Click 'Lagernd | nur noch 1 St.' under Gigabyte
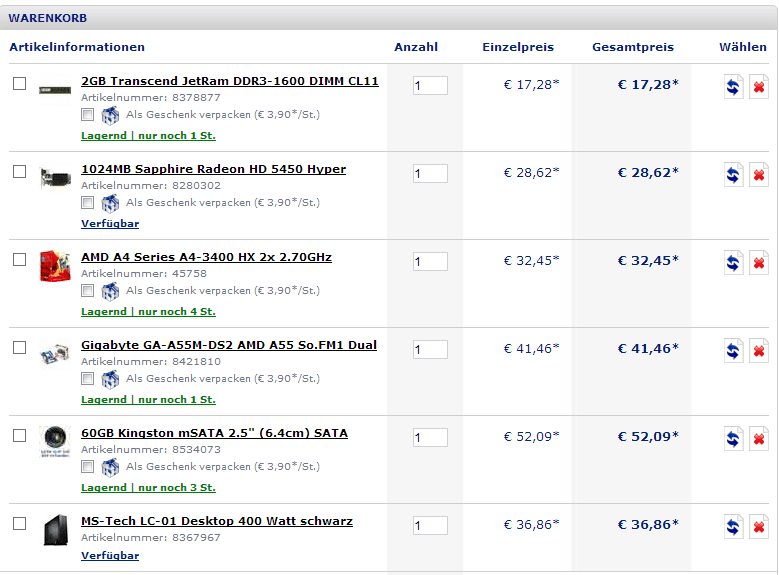Image resolution: width=779 pixels, height=575 pixels. (x=148, y=400)
